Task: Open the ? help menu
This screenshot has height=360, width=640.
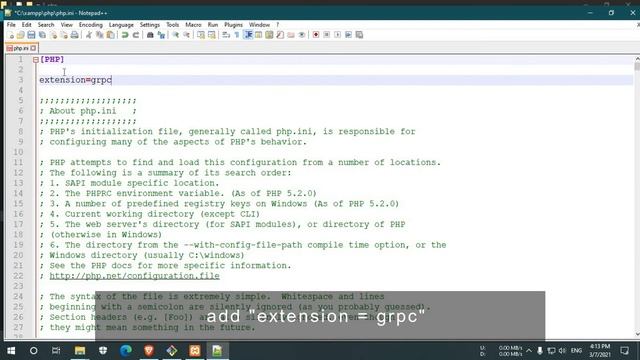Action: [x=278, y=25]
